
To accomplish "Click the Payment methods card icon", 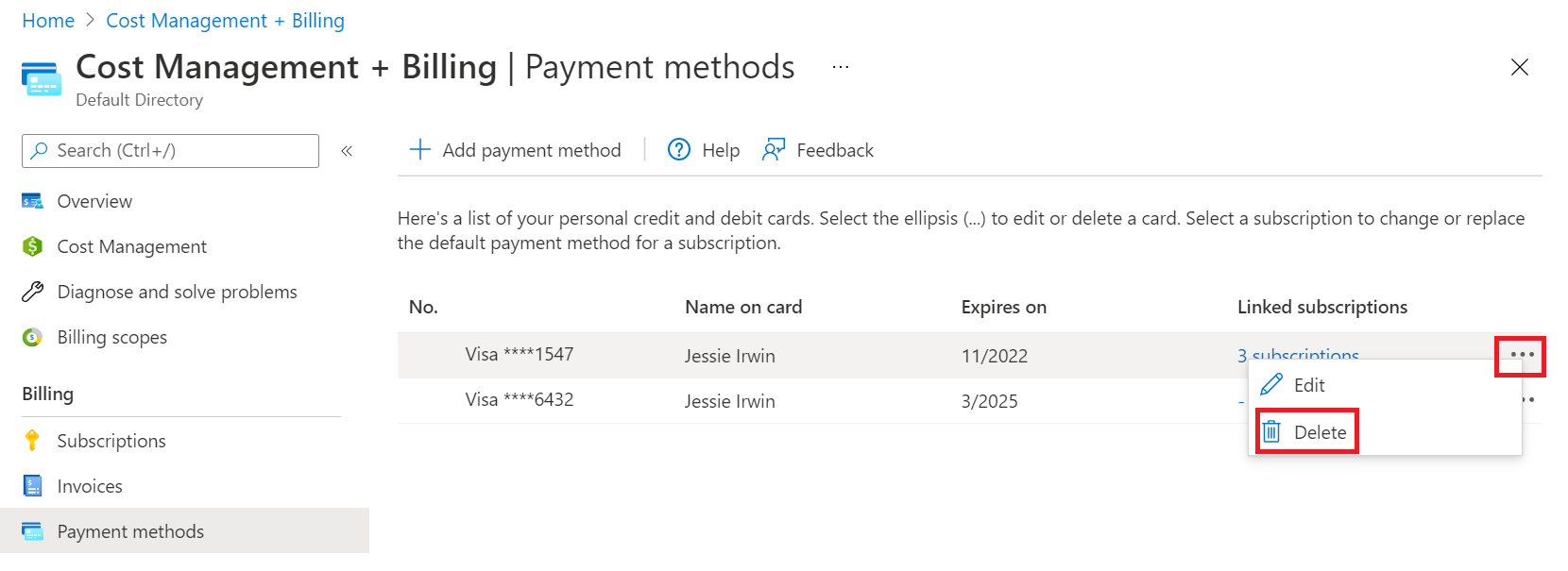I will click(x=33, y=530).
